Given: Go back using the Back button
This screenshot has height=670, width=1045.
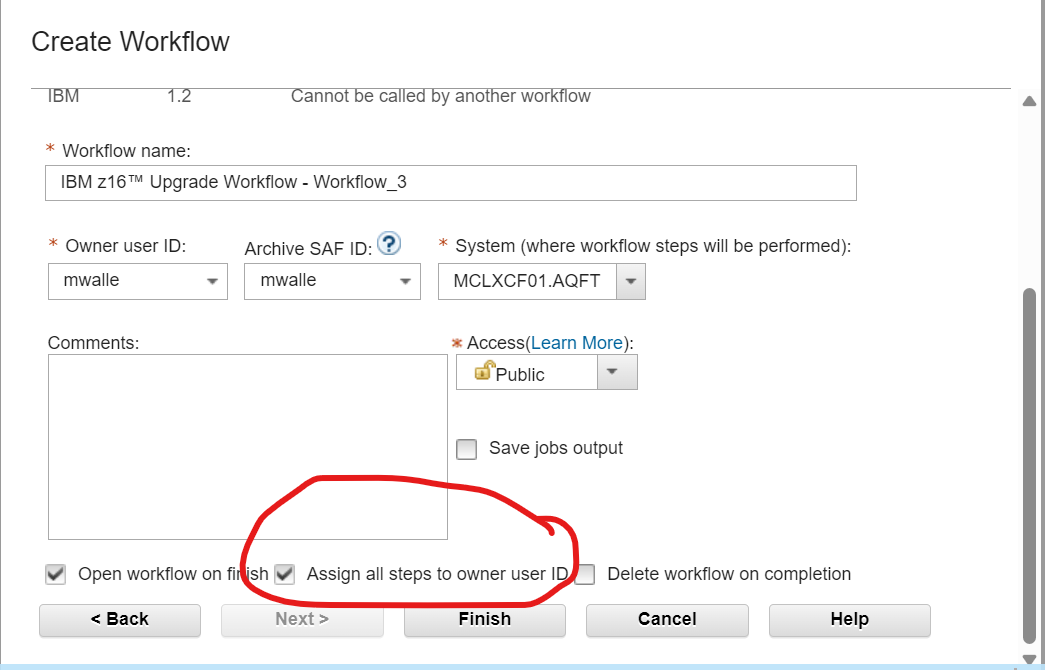Looking at the screenshot, I should [119, 620].
